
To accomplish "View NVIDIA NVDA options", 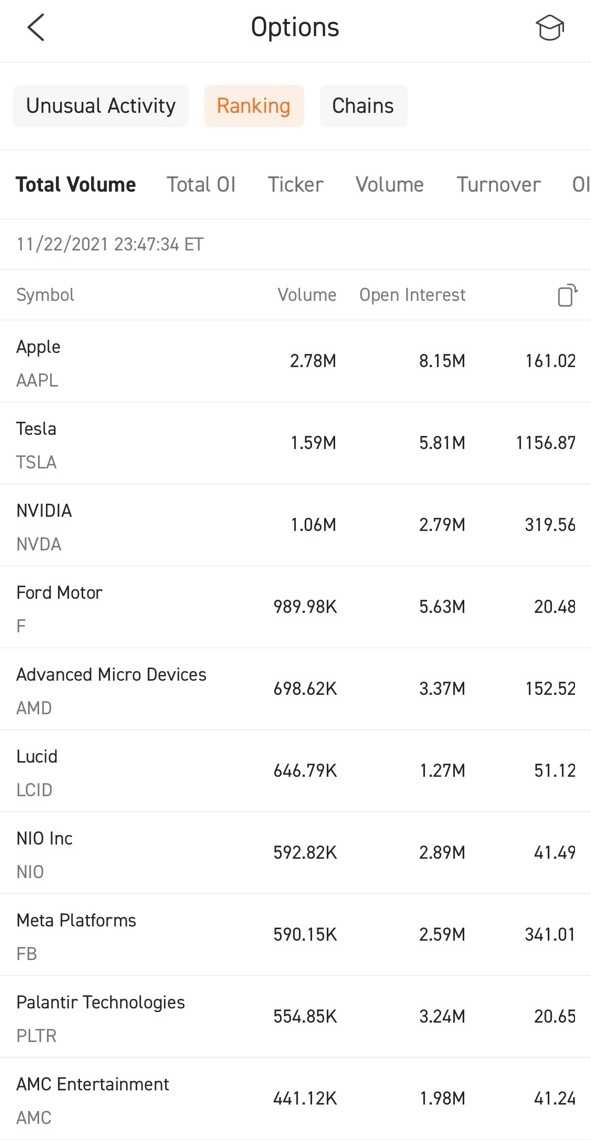I will click(x=295, y=526).
